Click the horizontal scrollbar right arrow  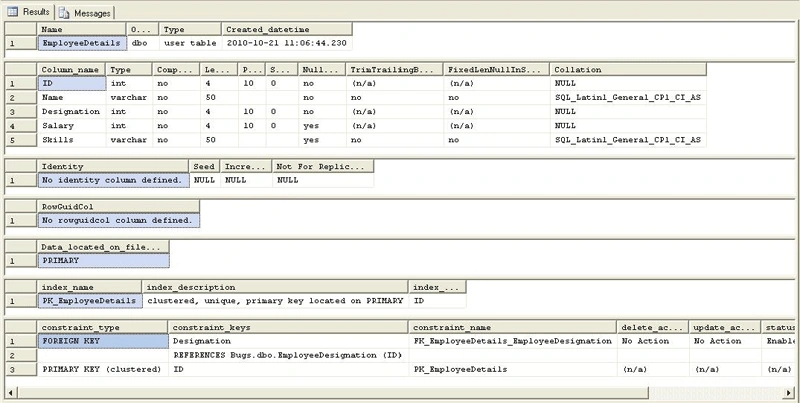[x=789, y=393]
